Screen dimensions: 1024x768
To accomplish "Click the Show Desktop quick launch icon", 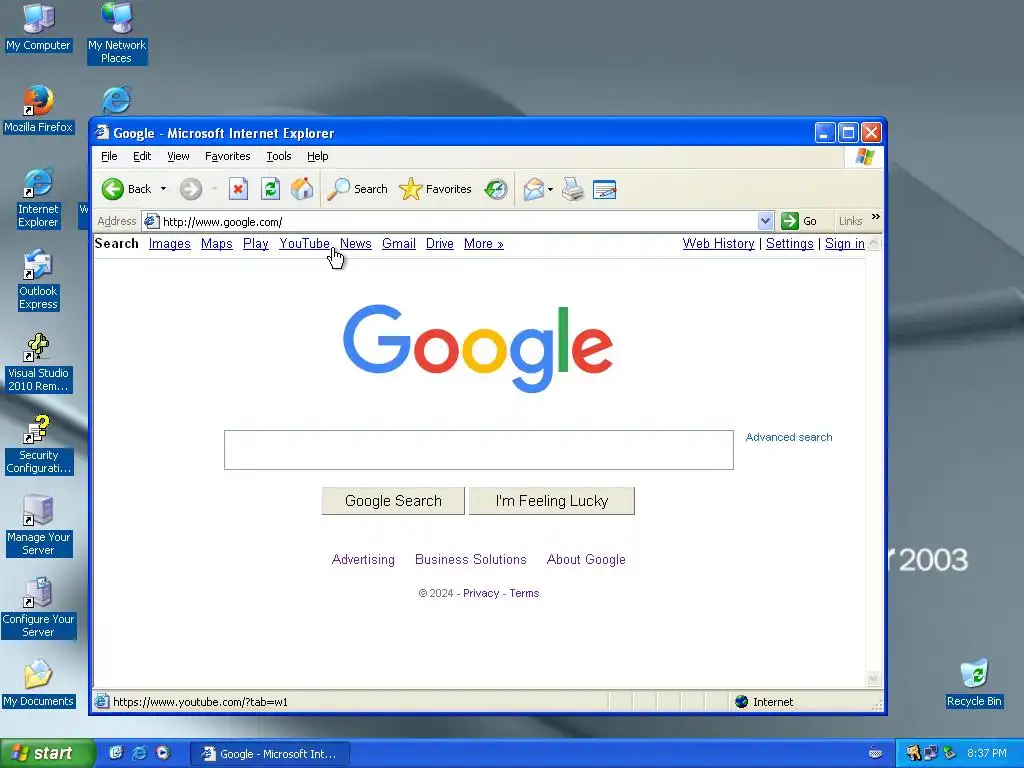I will coord(116,753).
